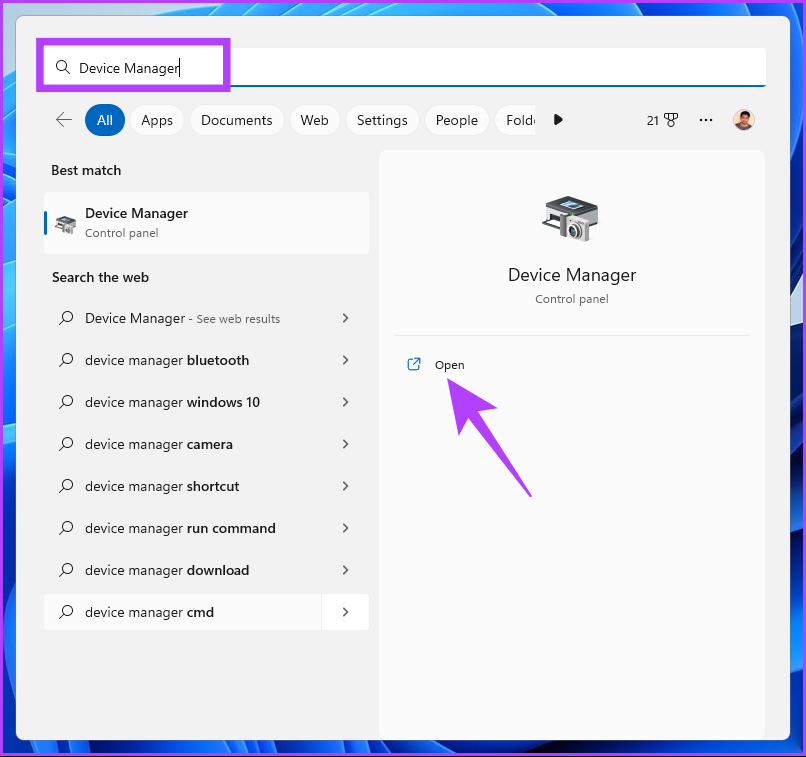Click the ellipsis options menu in search

[x=705, y=119]
